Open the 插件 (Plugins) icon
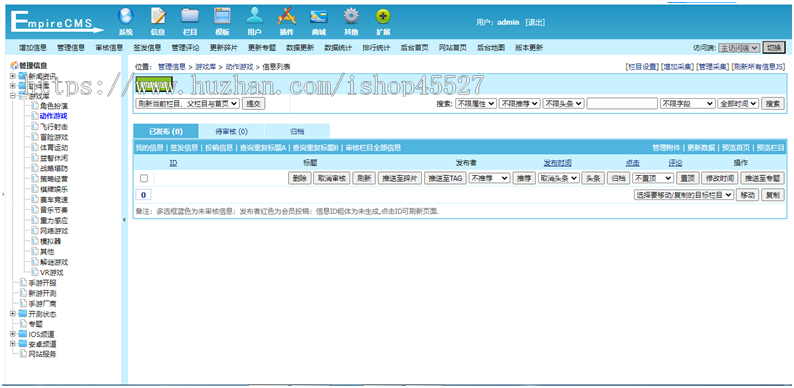Viewport: 794px width, 388px height. (286, 17)
